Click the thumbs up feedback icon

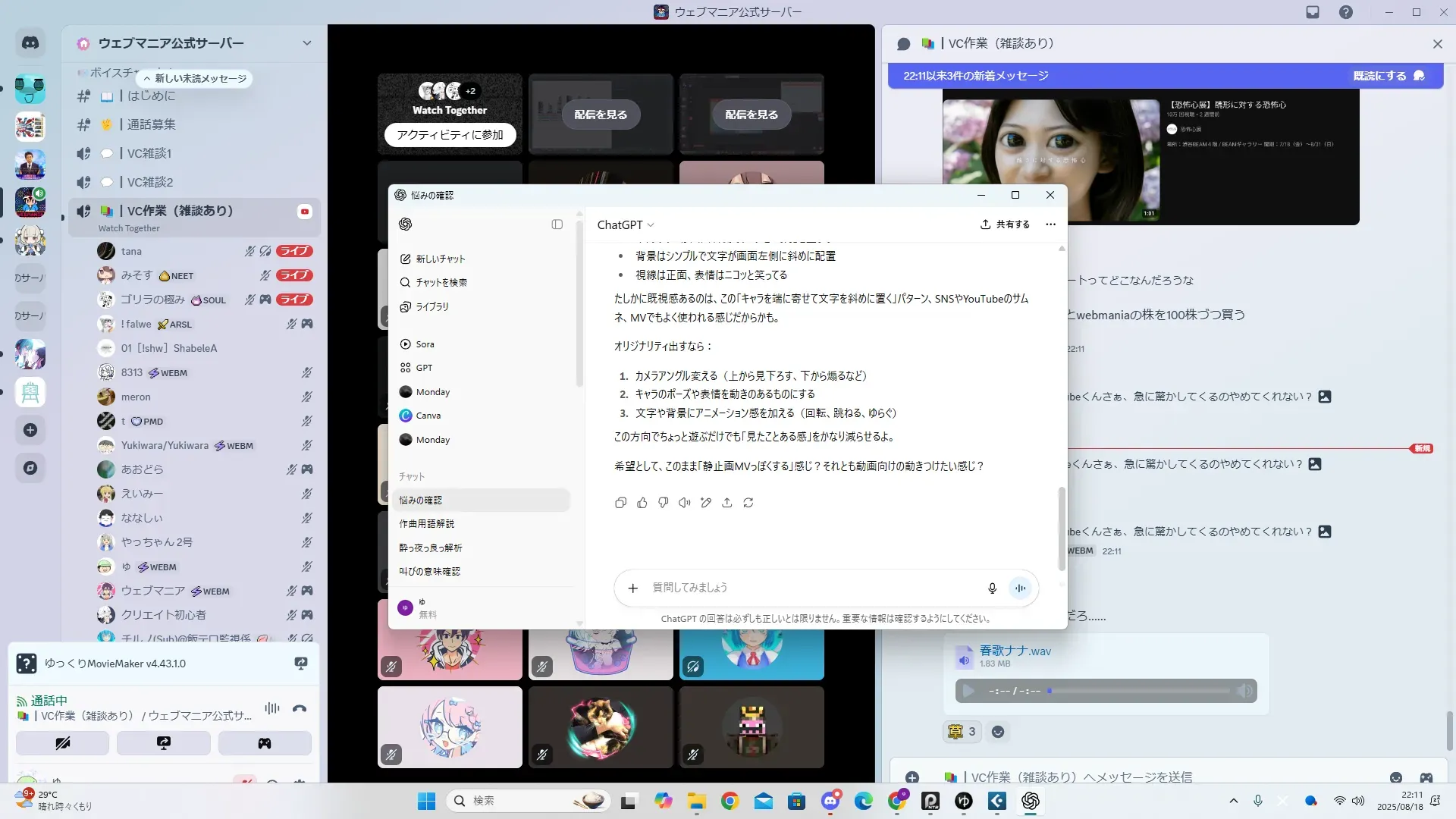[x=642, y=503]
